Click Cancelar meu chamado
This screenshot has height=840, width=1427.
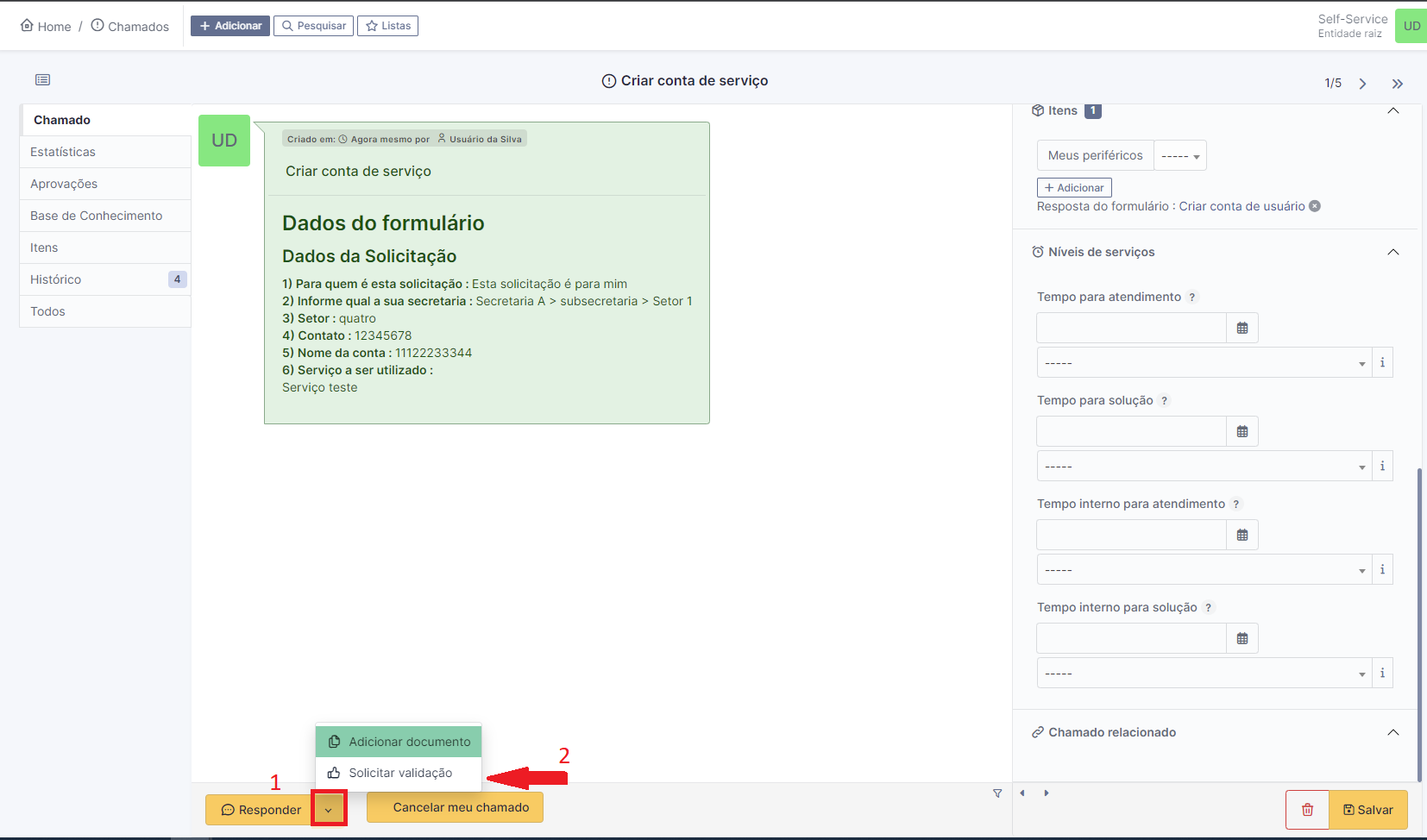(454, 807)
